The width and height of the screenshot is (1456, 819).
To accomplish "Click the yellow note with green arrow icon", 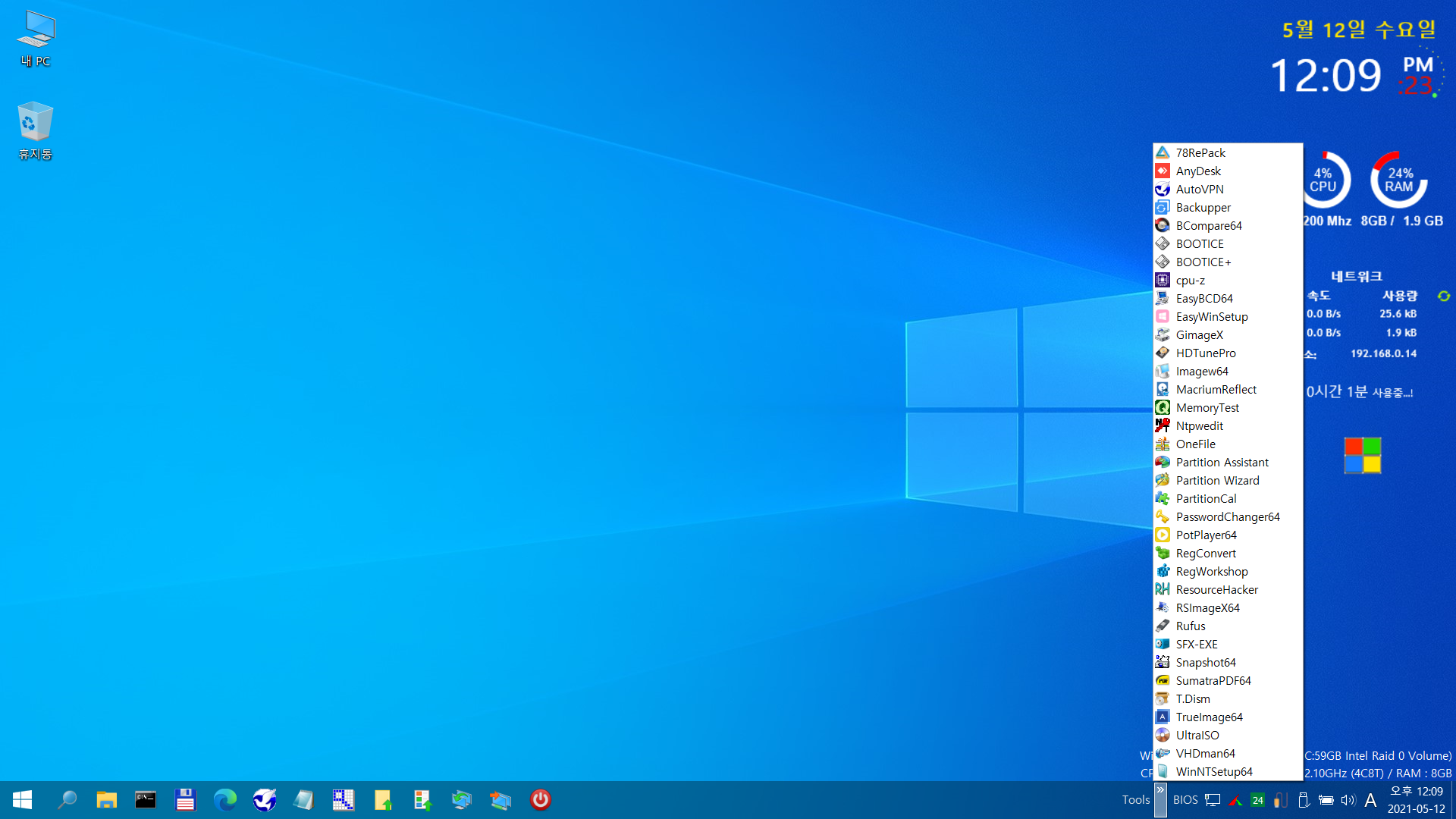I will click(382, 800).
